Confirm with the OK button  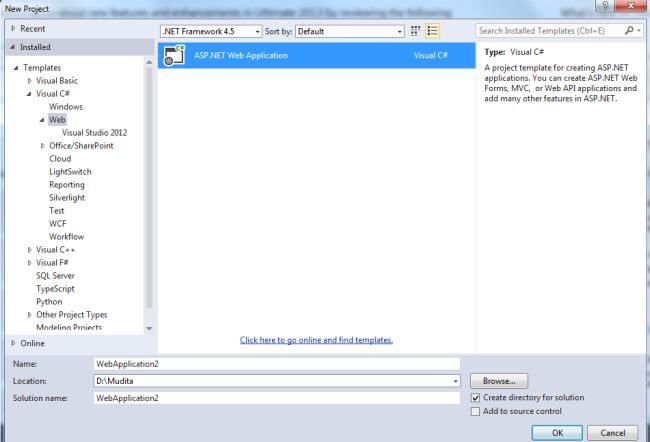point(557,433)
